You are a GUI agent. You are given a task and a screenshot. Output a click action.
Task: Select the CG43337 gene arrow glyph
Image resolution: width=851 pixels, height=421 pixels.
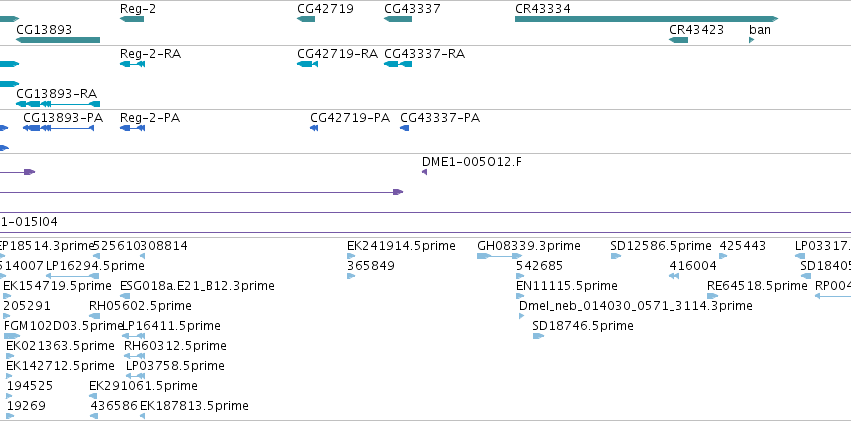(x=398, y=19)
